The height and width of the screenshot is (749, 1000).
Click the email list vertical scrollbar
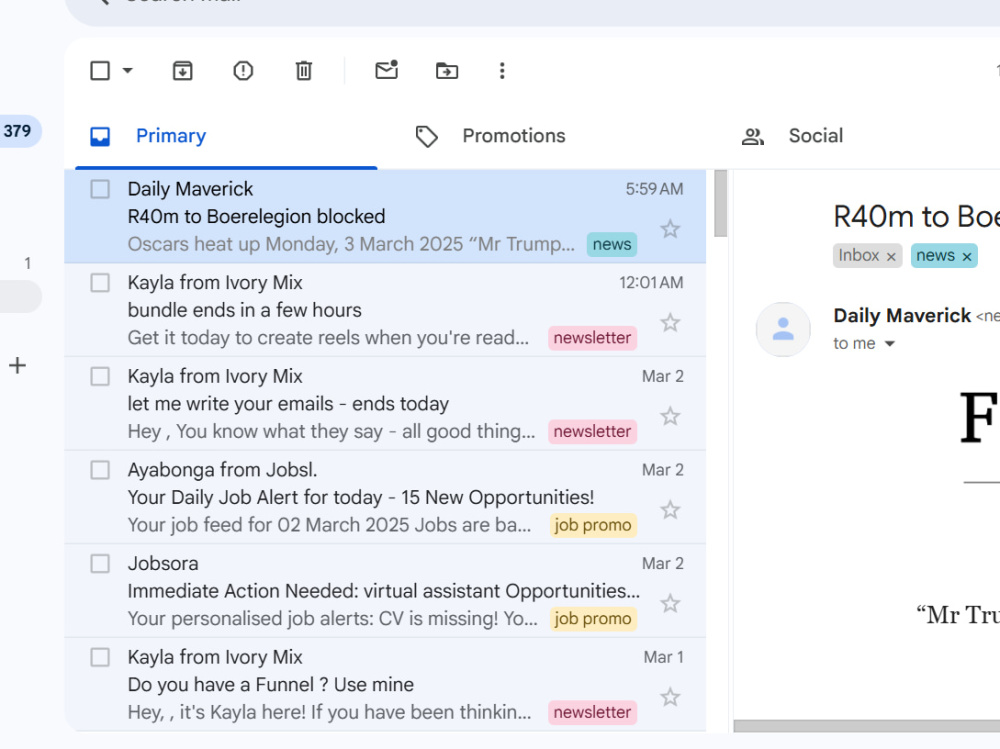[x=721, y=204]
